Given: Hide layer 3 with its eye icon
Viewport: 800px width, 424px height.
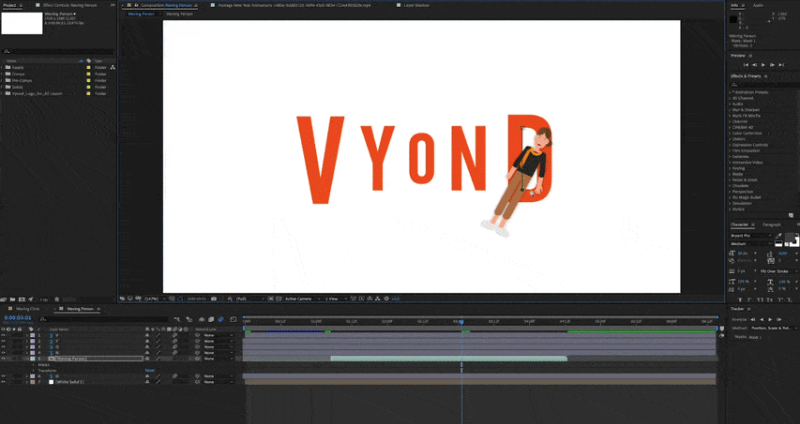Looking at the screenshot, I should point(3,346).
